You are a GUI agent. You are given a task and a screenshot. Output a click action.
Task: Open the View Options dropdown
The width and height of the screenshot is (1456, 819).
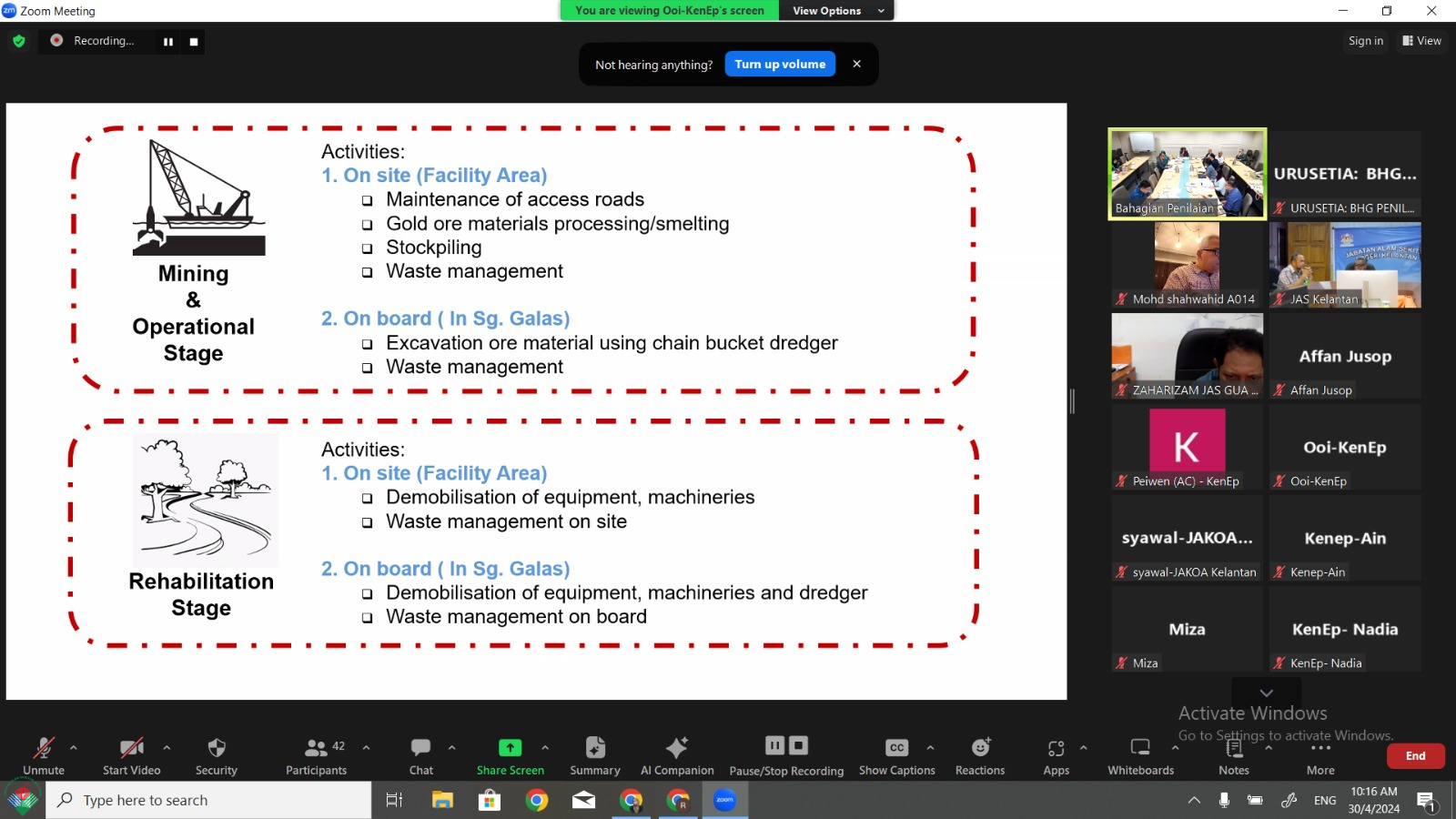coord(837,11)
